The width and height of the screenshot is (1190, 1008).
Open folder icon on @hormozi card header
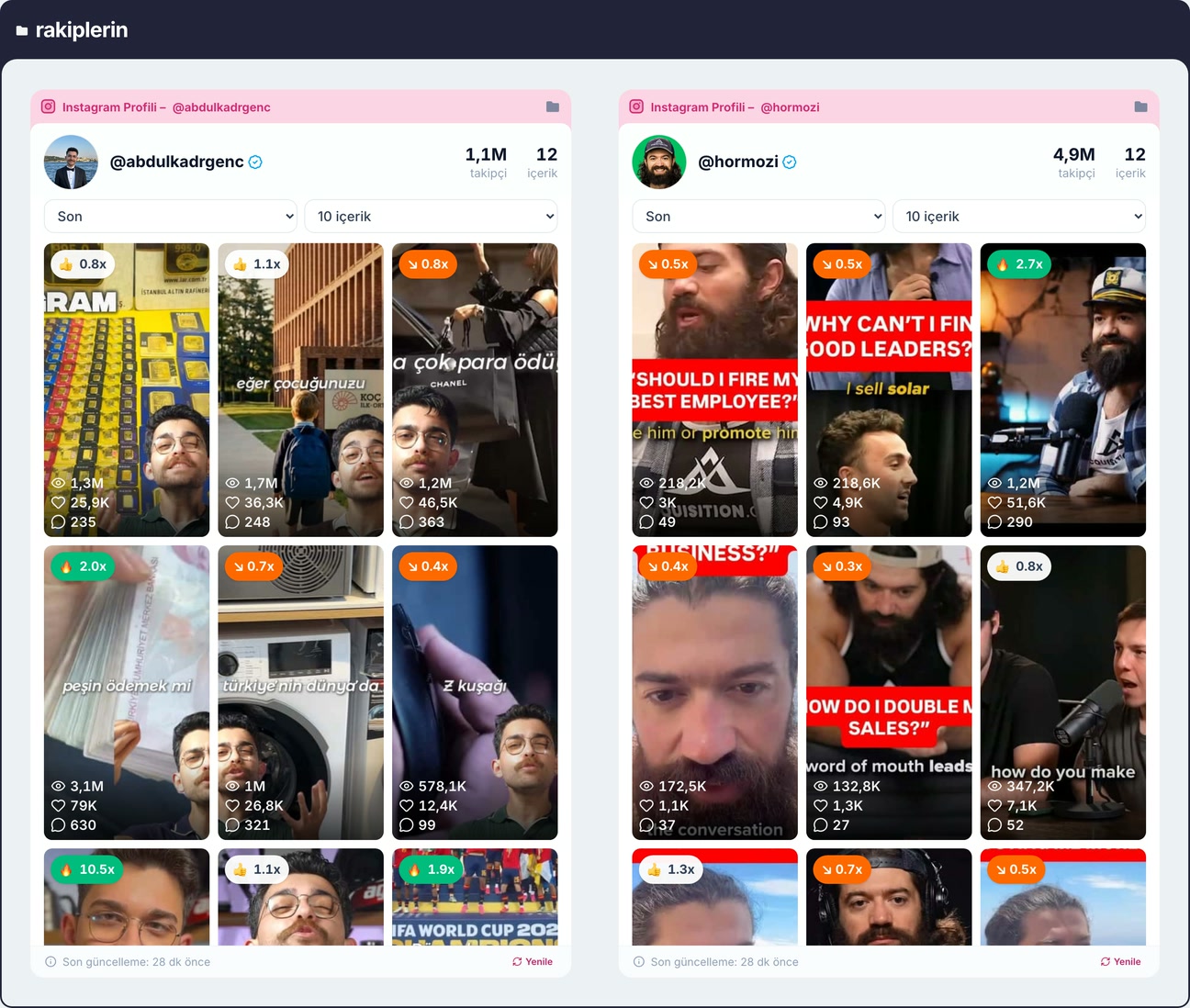tap(1140, 106)
